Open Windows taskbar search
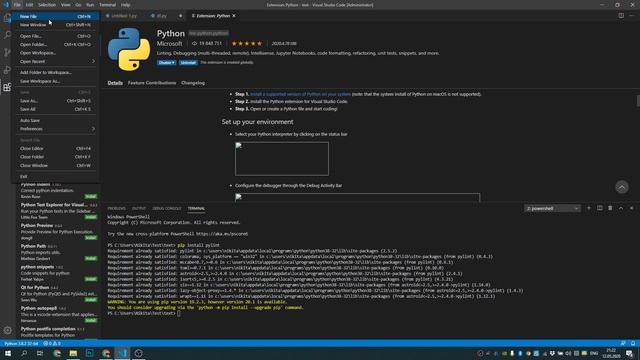Viewport: 640px width, 360px height. tap(24, 353)
